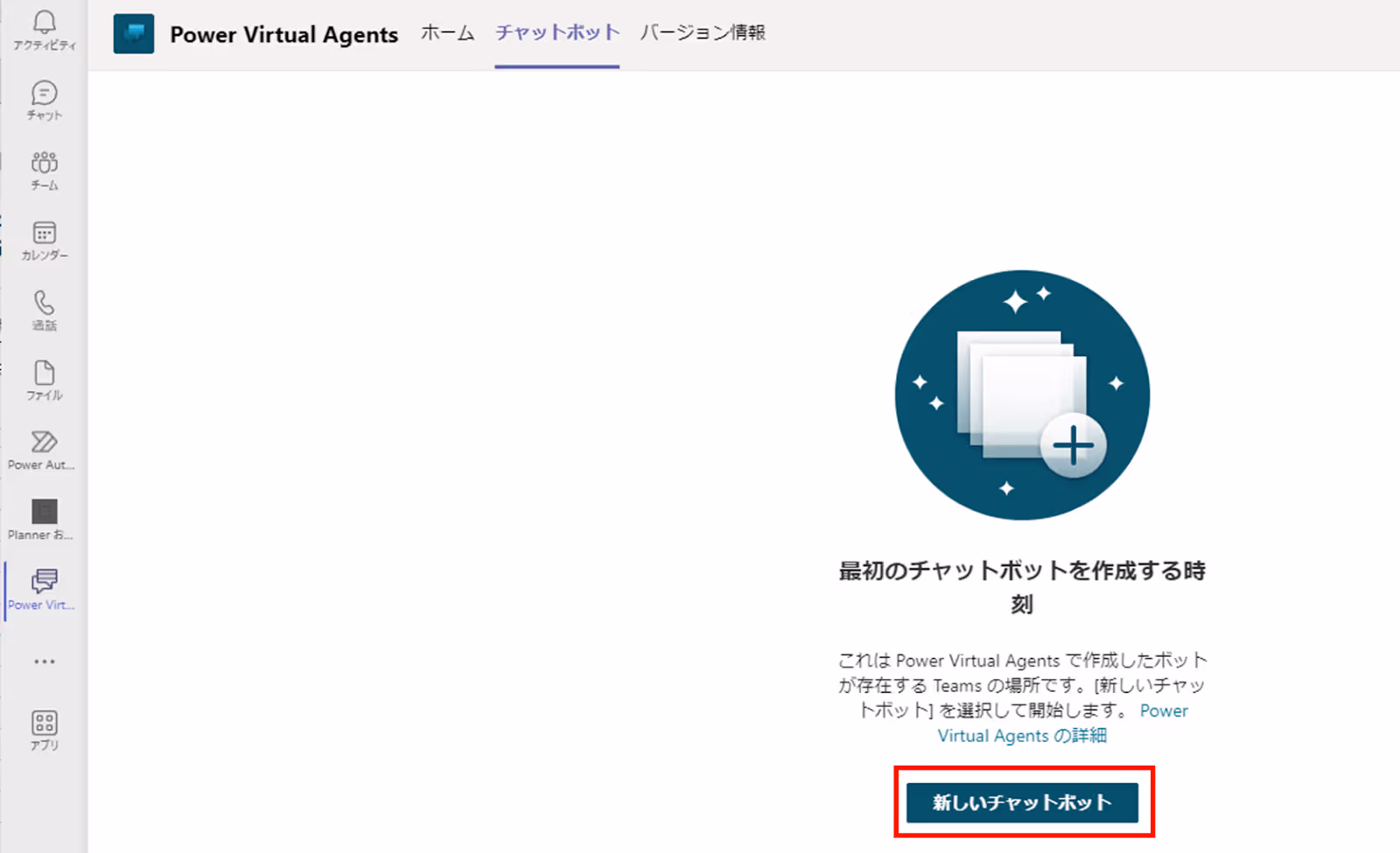The width and height of the screenshot is (1400, 853).
Task: Open the バージョン情報 tab
Action: (x=703, y=33)
